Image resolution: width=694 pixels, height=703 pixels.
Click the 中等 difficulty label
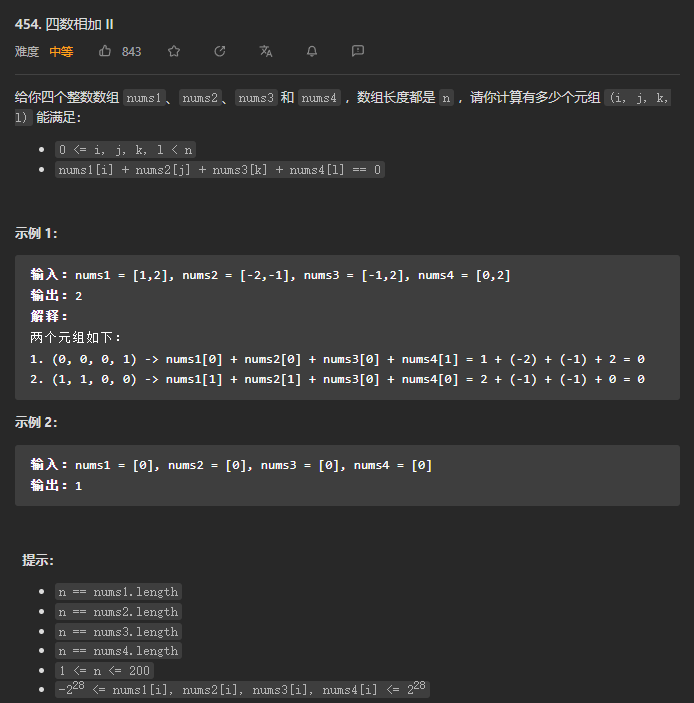coord(61,52)
